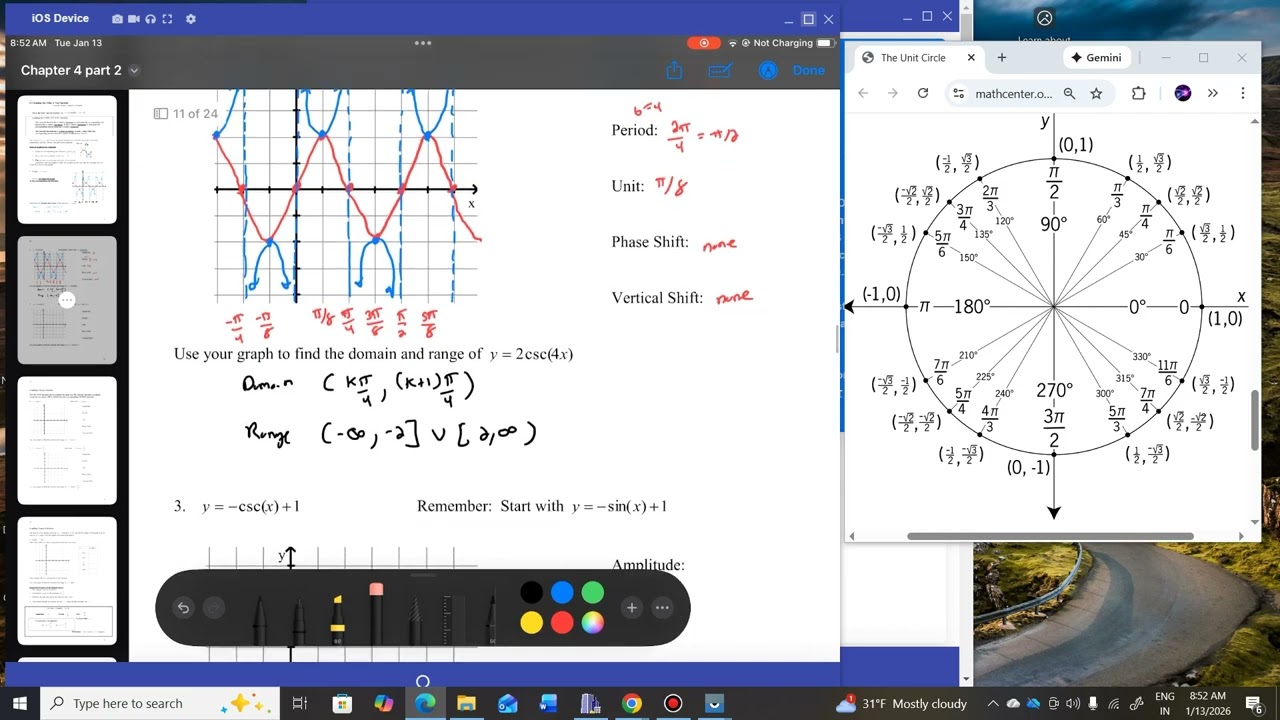Choose the red color swatch

click(x=562, y=623)
